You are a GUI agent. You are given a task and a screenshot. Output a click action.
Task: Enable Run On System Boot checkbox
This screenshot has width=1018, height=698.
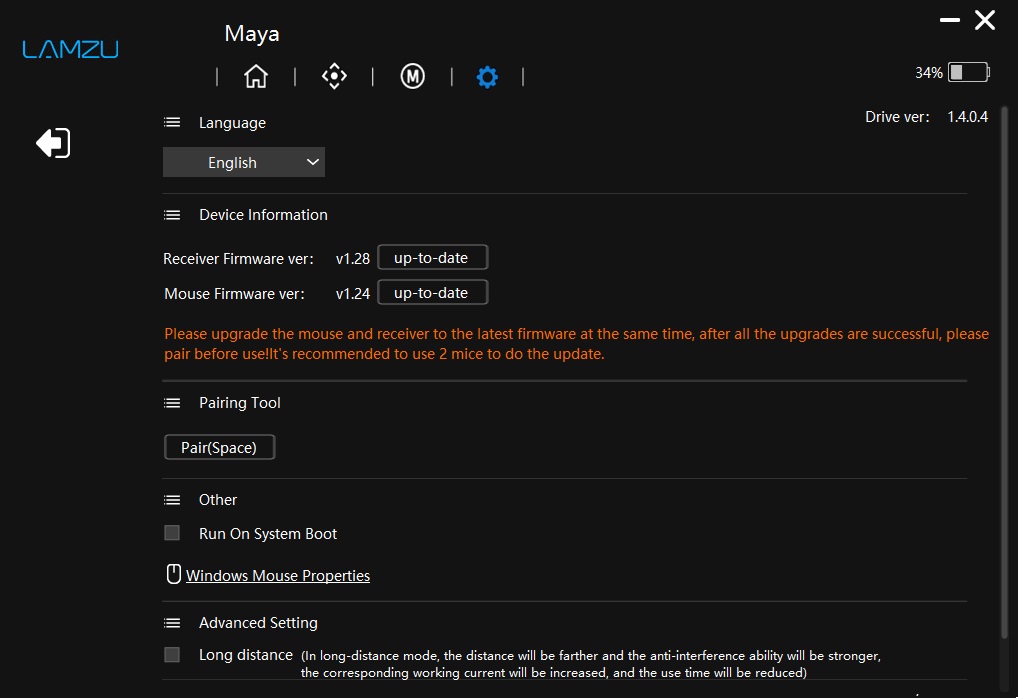click(x=172, y=533)
